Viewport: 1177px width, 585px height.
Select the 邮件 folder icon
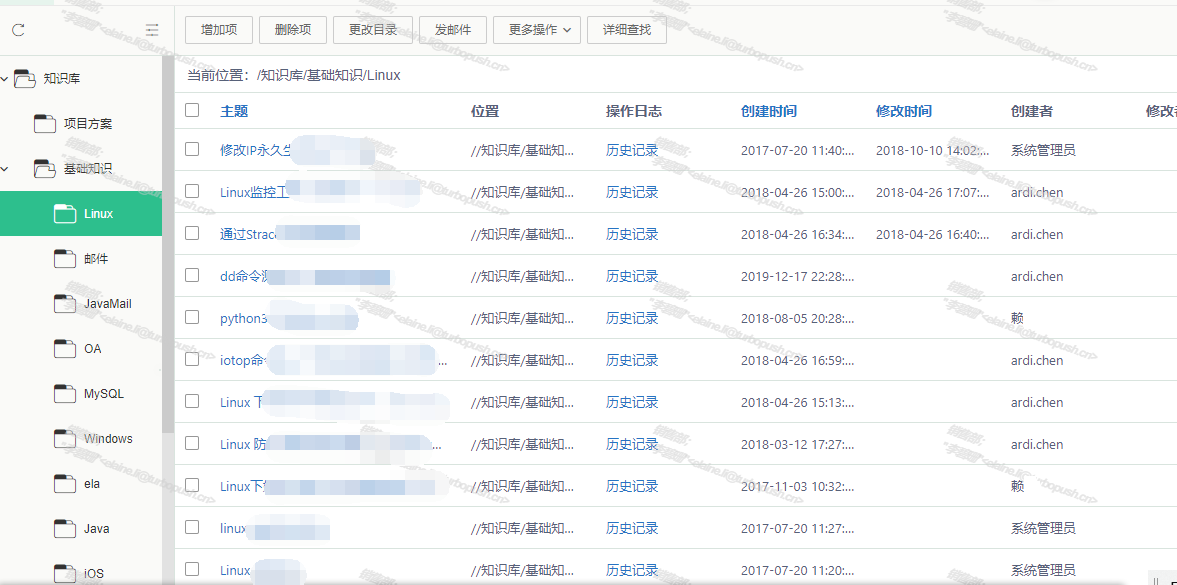pyautogui.click(x=65, y=259)
